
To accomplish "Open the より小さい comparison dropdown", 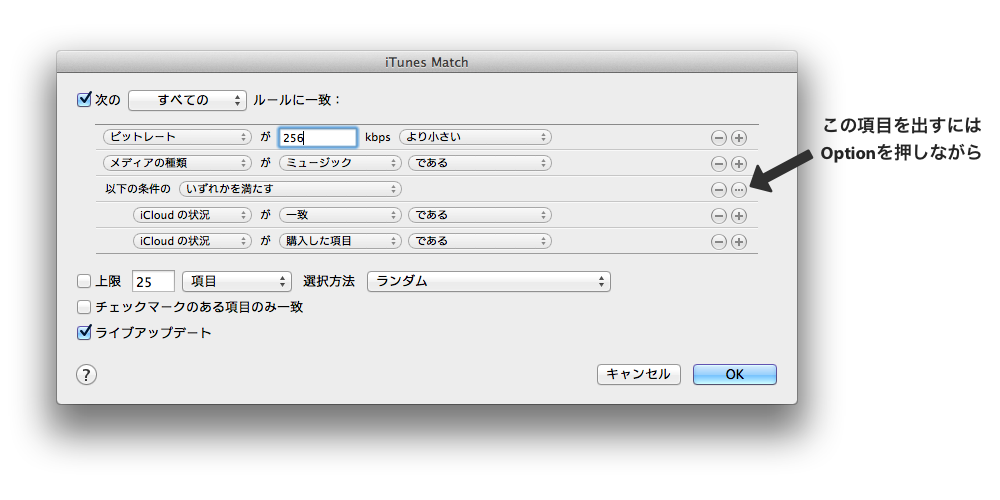I will [475, 137].
